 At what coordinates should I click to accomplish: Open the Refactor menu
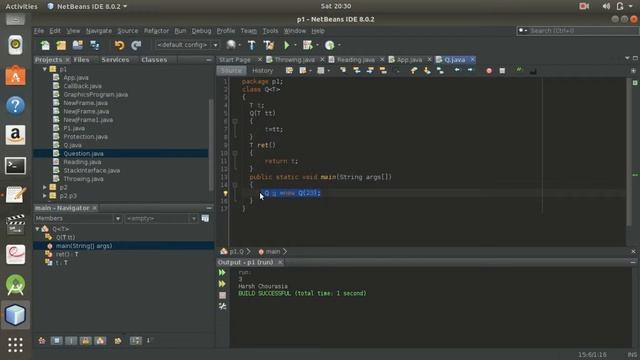[x=156, y=31]
